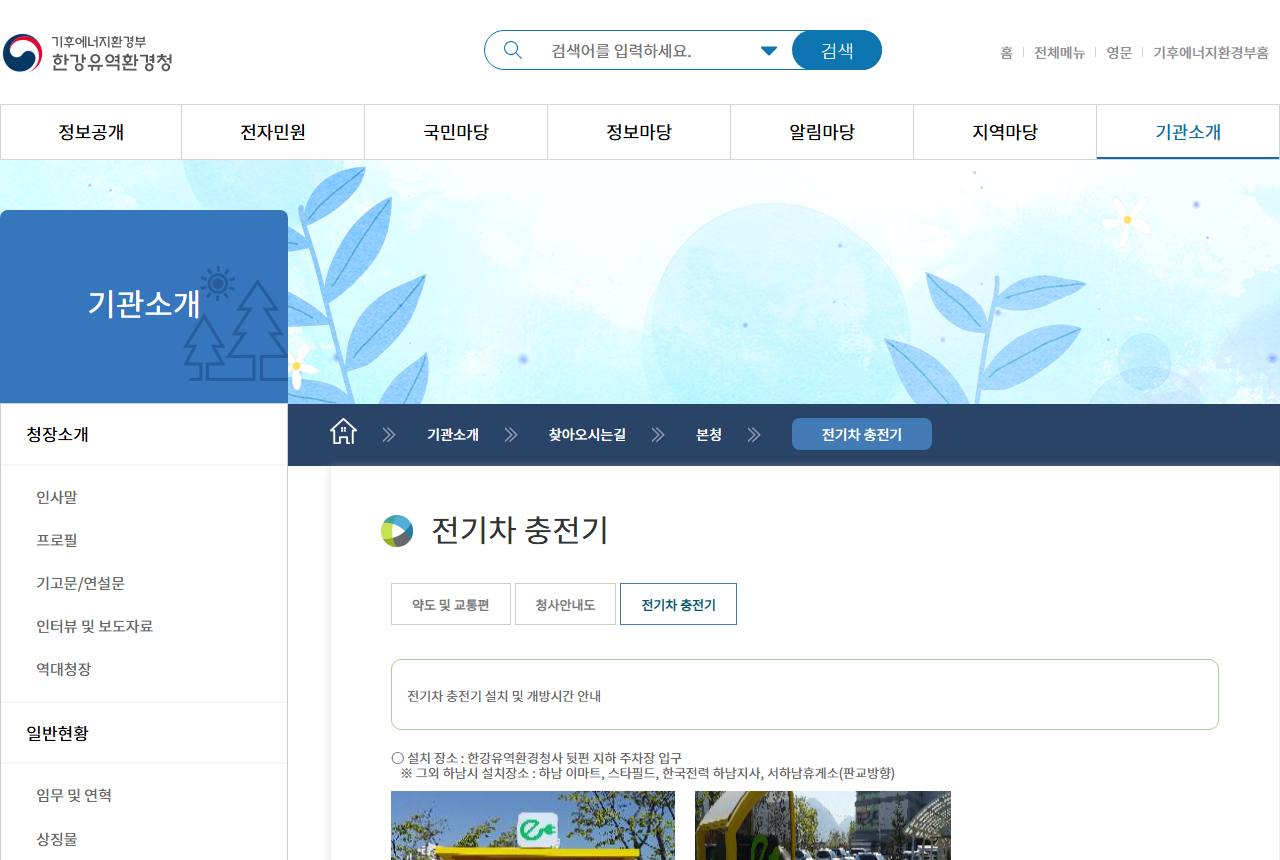1280x860 pixels.
Task: Open the 전기차 충전기 breadcrumb dropdown
Action: coord(862,434)
